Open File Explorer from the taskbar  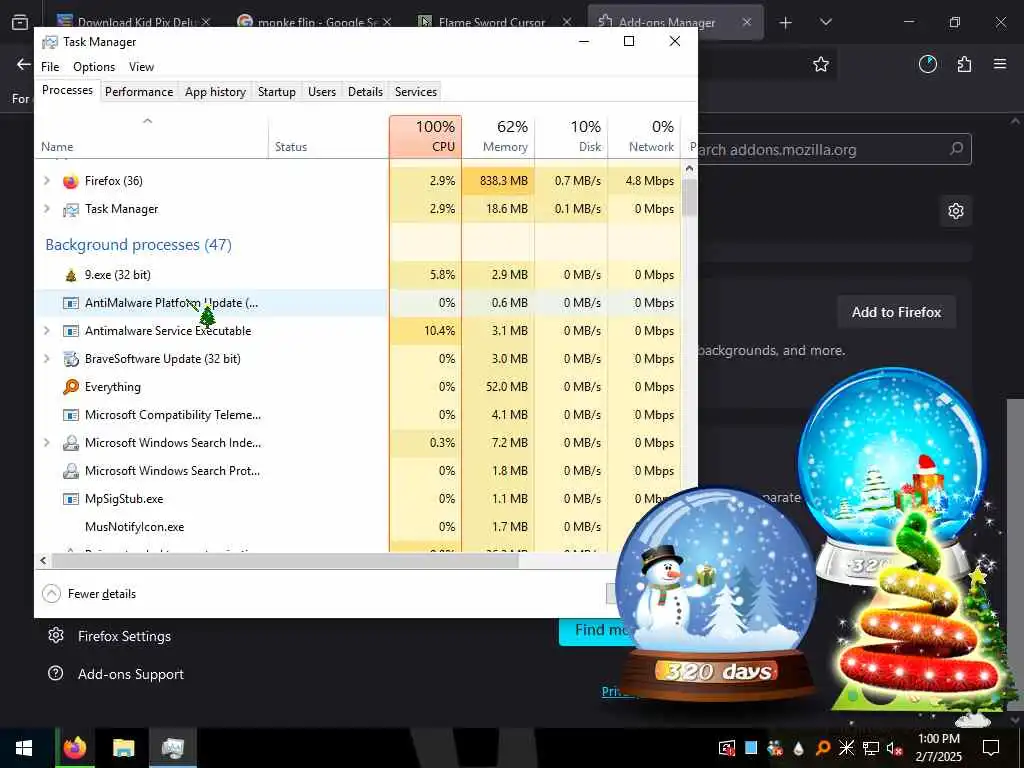pos(123,747)
